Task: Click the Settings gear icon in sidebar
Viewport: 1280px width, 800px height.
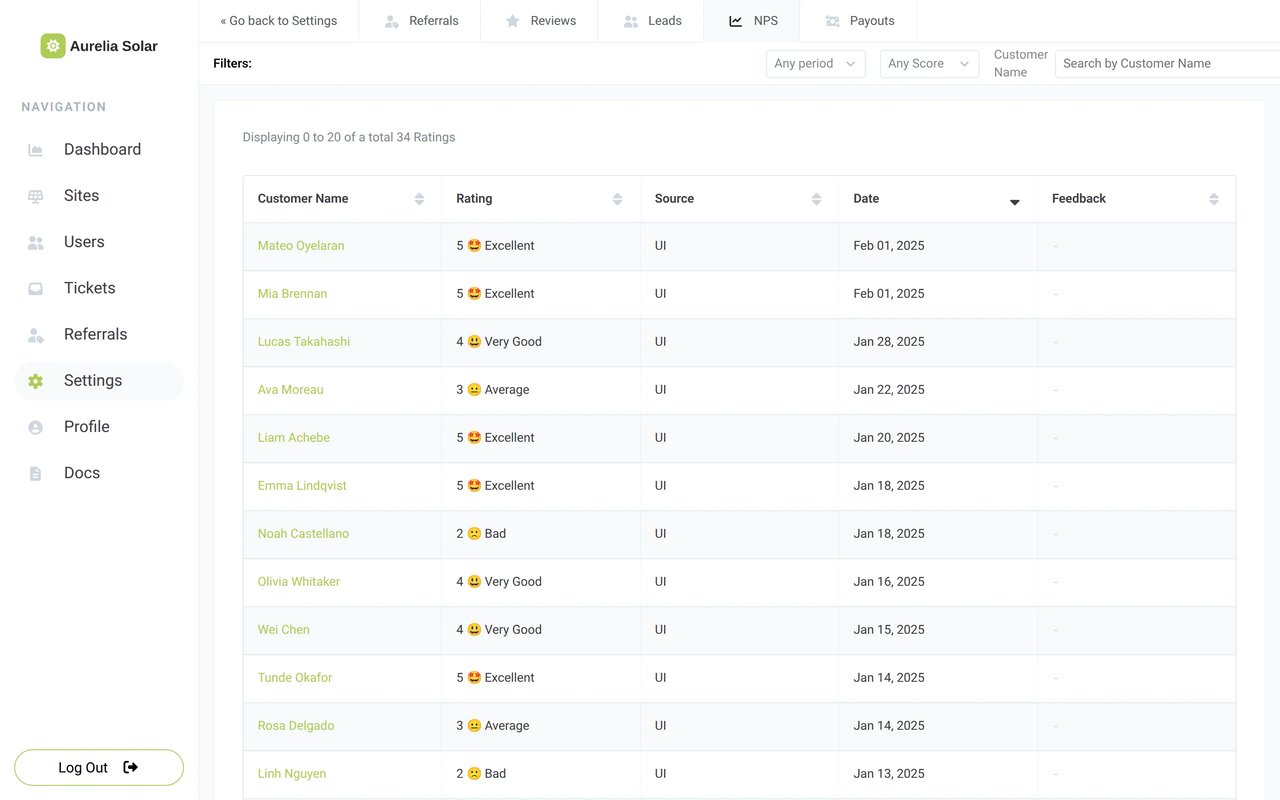Action: point(36,381)
